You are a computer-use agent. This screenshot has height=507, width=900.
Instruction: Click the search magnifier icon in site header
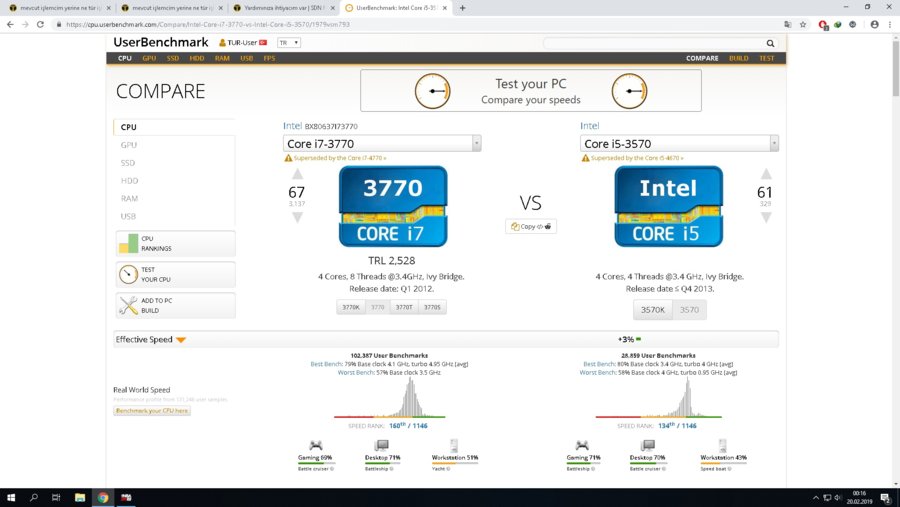[x=770, y=44]
